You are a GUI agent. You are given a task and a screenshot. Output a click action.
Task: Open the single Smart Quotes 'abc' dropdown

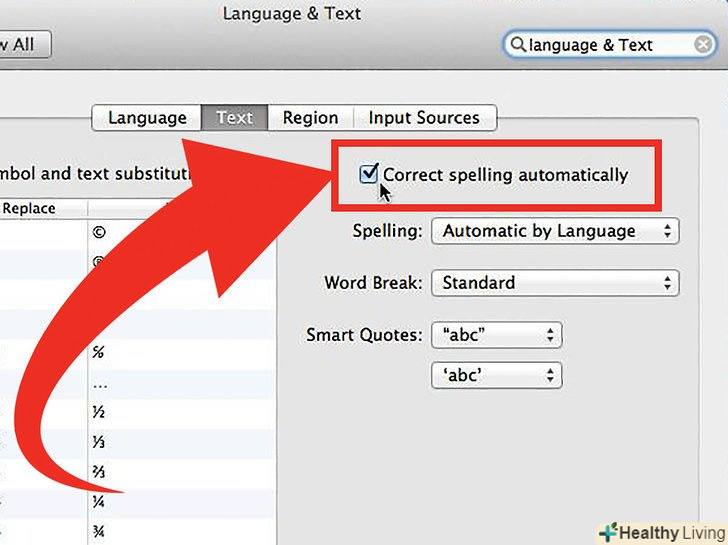pos(496,376)
